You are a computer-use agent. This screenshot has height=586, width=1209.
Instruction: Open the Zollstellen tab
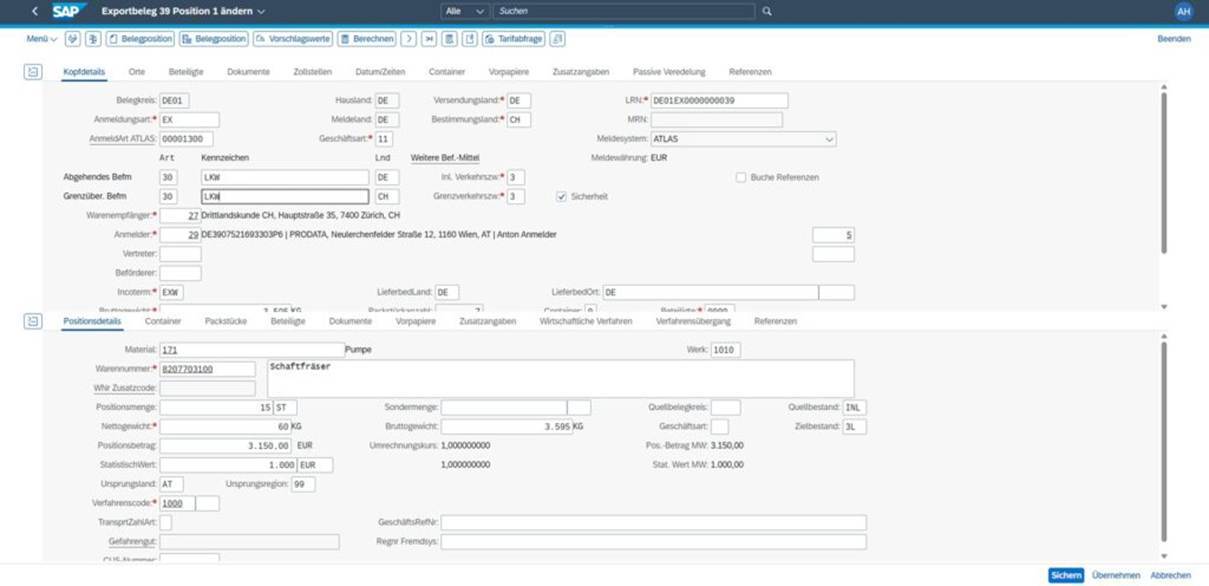(x=313, y=72)
